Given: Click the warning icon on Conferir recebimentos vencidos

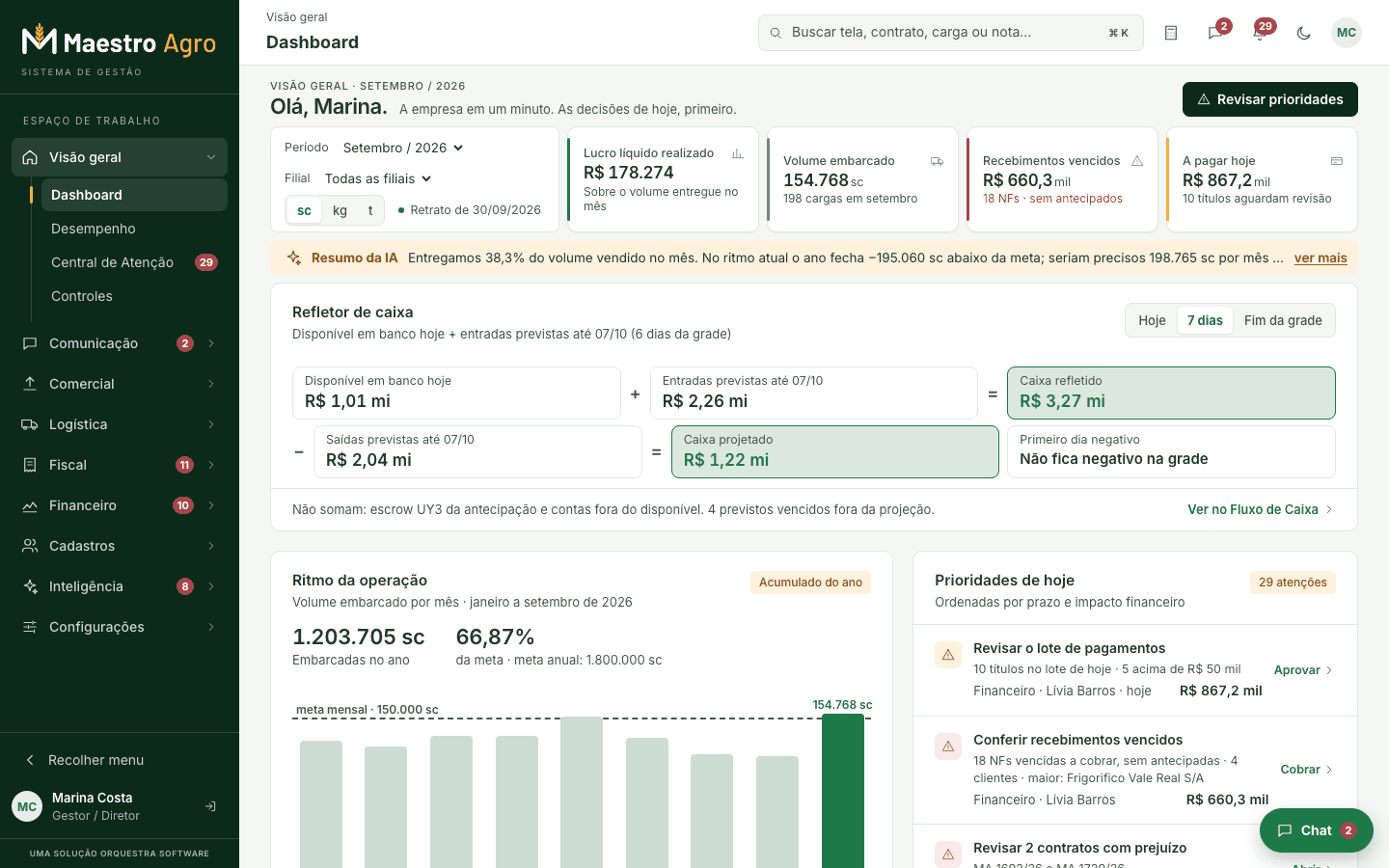Looking at the screenshot, I should [948, 746].
